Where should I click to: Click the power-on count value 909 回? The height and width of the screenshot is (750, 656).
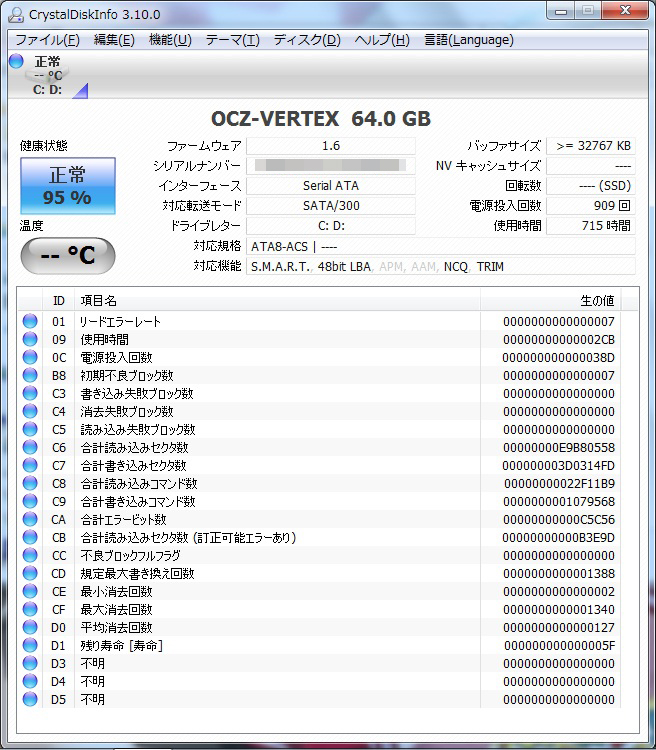(x=591, y=206)
